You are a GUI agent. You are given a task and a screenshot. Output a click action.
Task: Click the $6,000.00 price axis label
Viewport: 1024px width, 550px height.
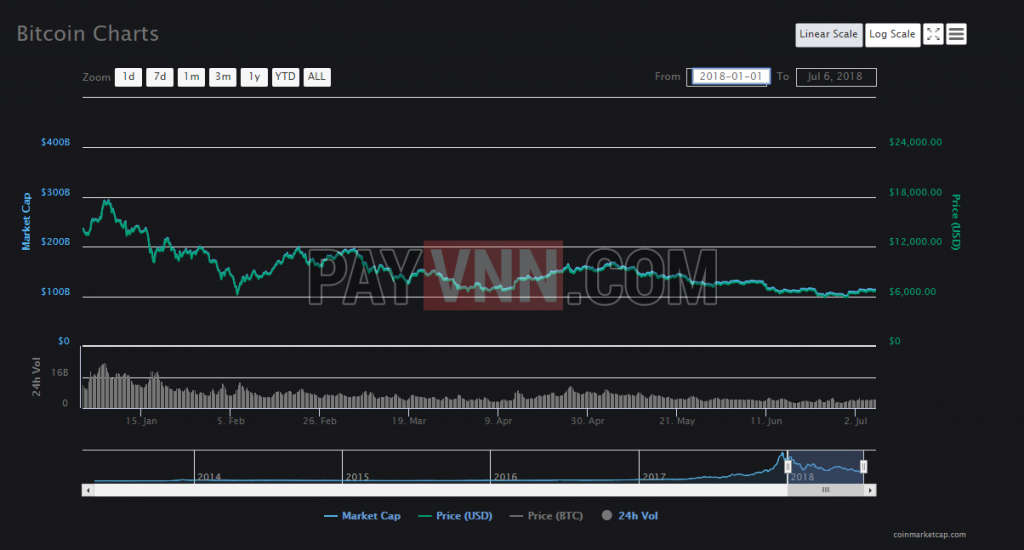pos(912,292)
